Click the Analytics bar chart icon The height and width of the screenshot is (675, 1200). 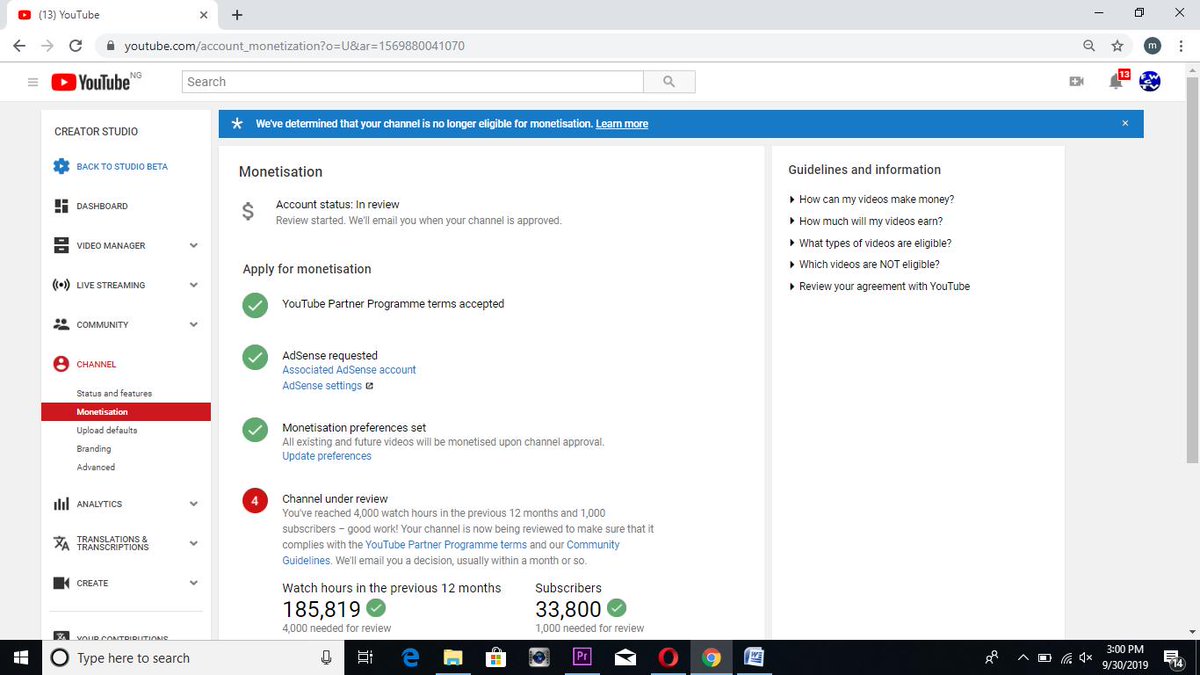[61, 504]
